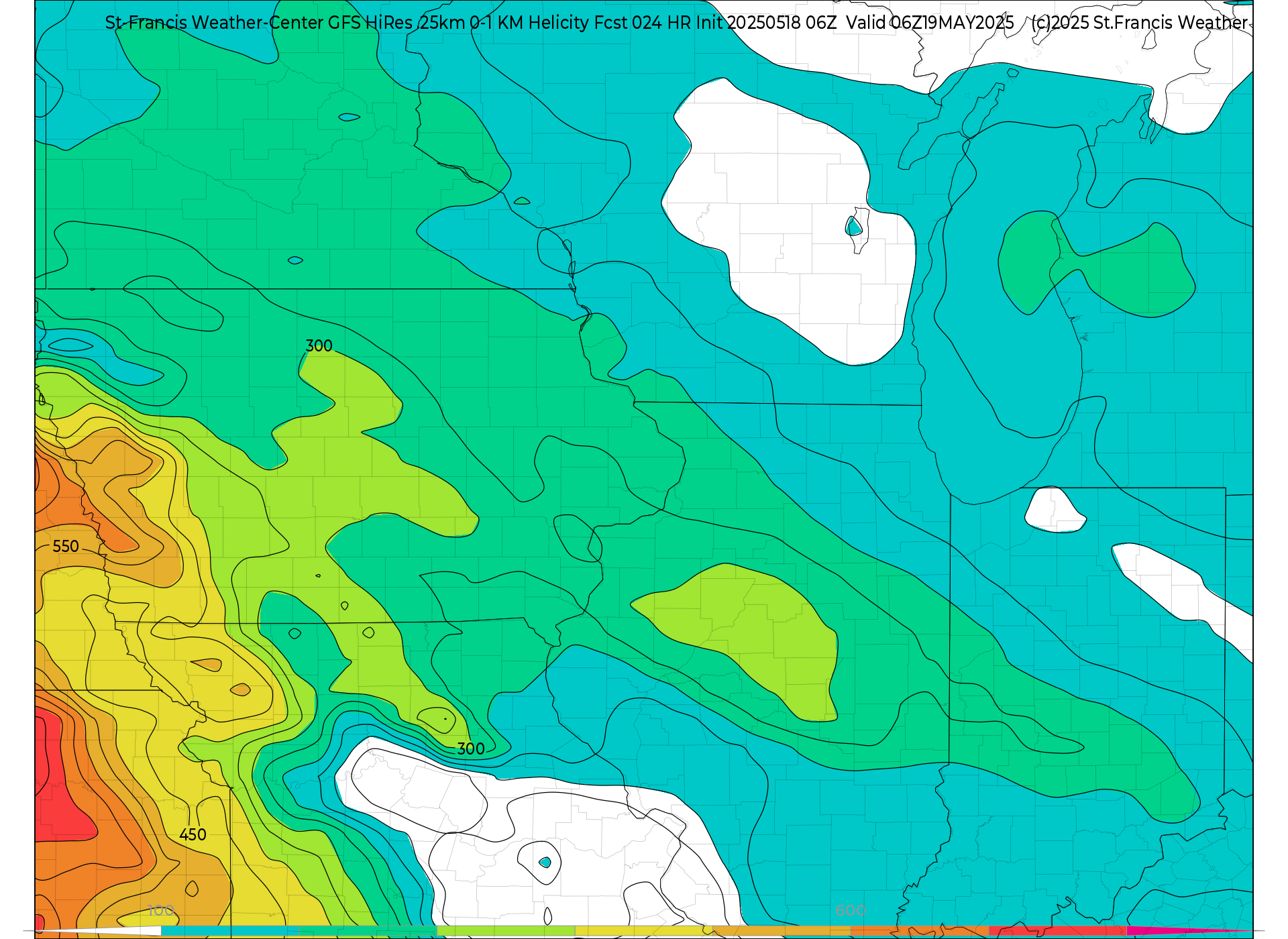
Task: Click 'Fcst 024 HR' in the title
Action: [643, 23]
